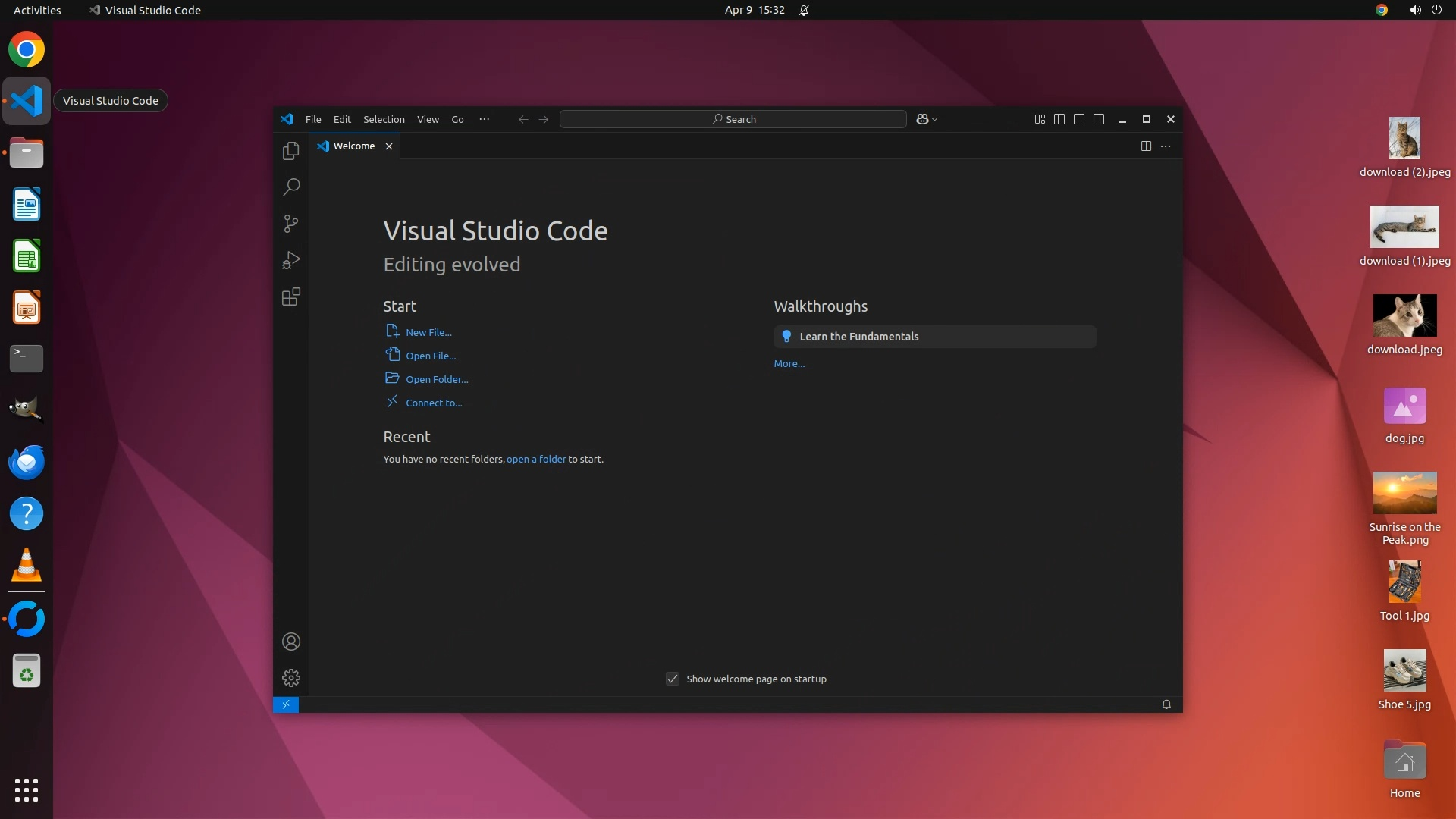
Task: Uncheck Show welcome page on startup
Action: (673, 679)
